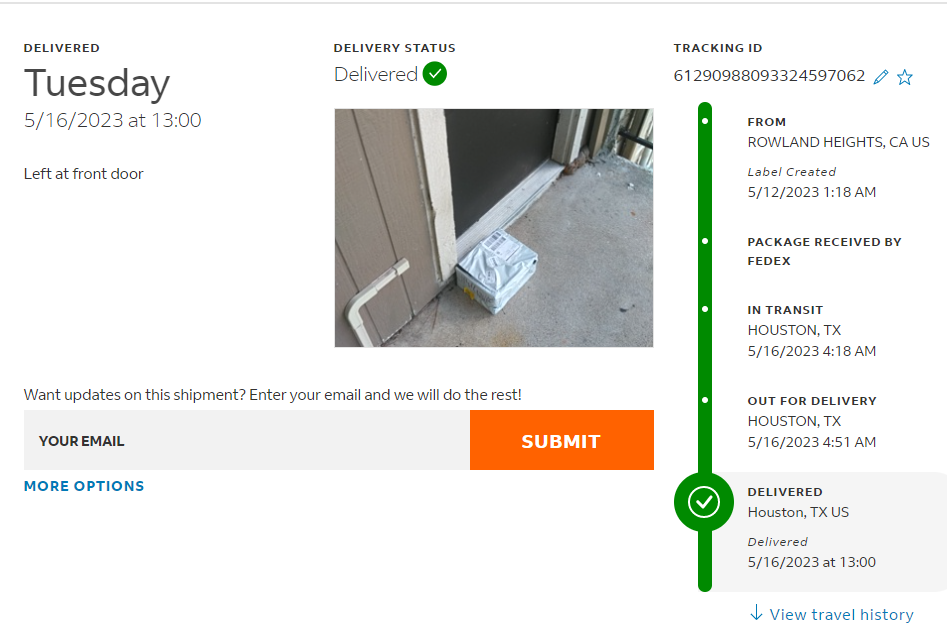
Task: Click the delivered checkmark circle on timeline
Action: click(704, 502)
